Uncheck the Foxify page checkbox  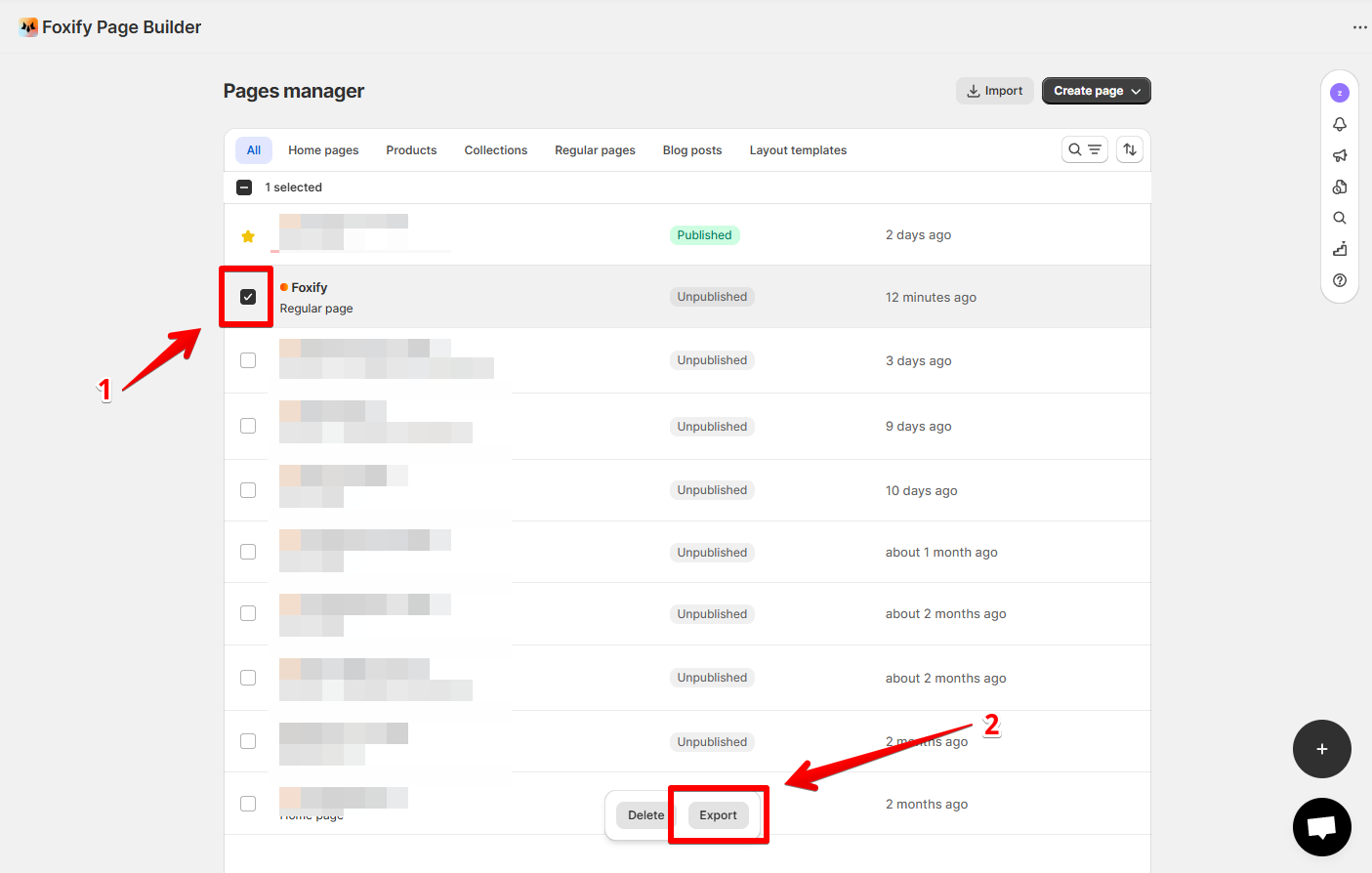pyautogui.click(x=248, y=297)
